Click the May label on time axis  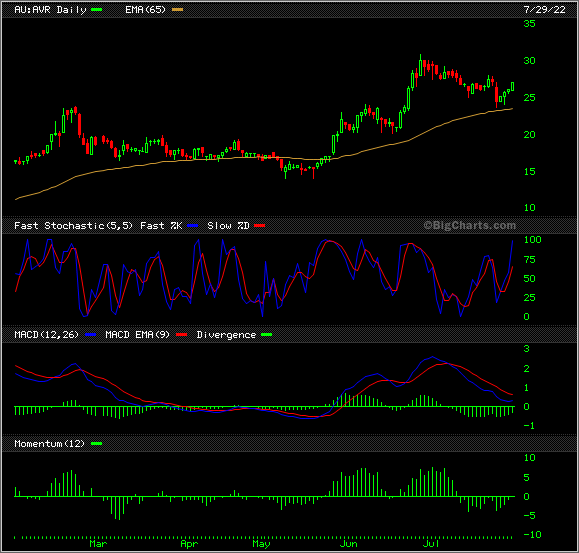click(x=261, y=543)
